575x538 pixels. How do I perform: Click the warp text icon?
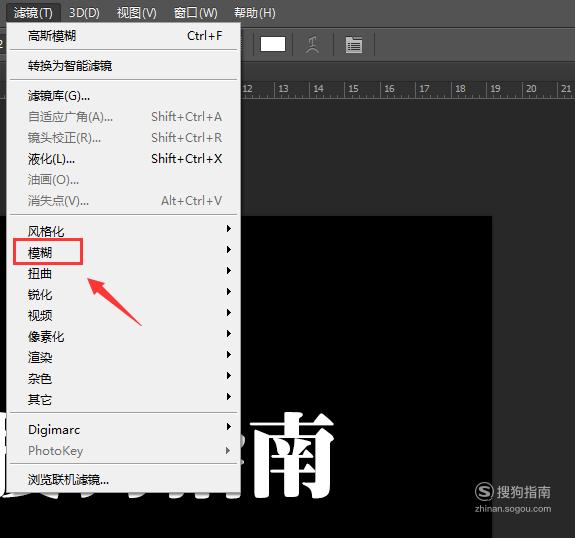[x=312, y=45]
